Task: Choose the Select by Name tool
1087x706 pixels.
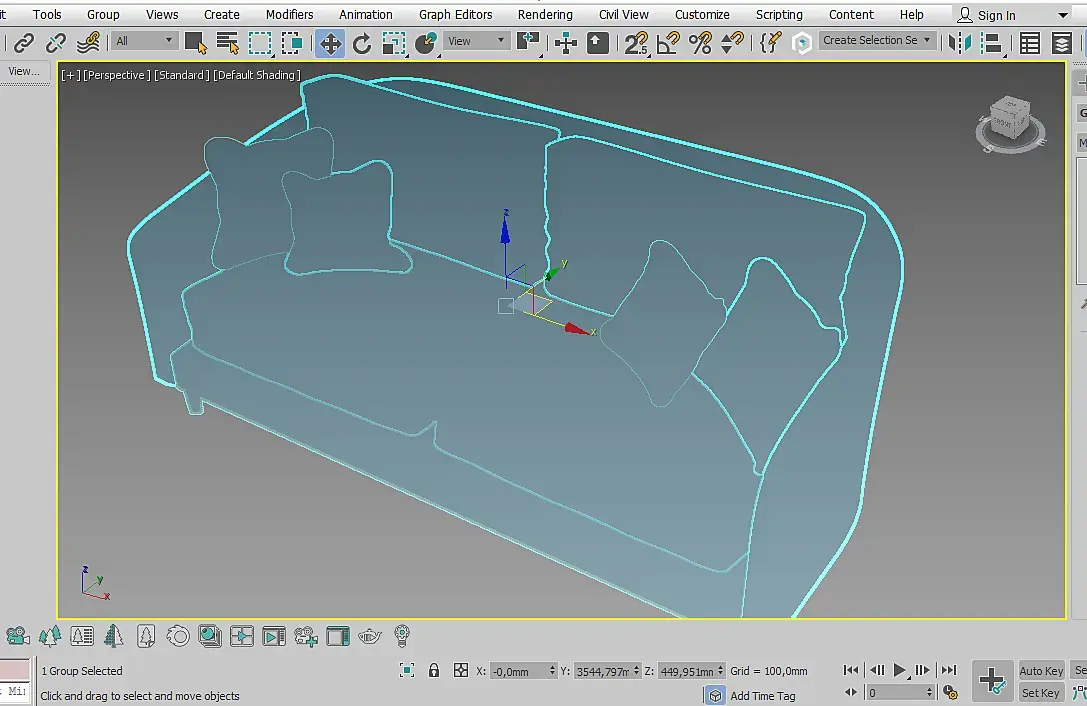Action: [x=228, y=43]
